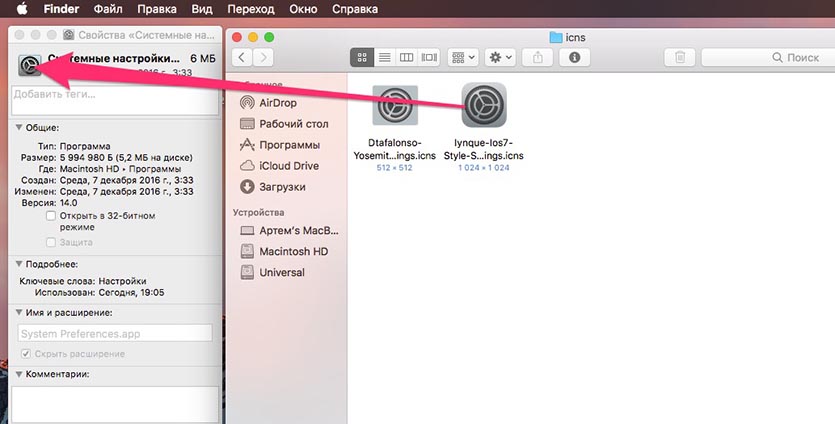The width and height of the screenshot is (835, 424).
Task: Switch to icon view mode
Action: (362, 58)
